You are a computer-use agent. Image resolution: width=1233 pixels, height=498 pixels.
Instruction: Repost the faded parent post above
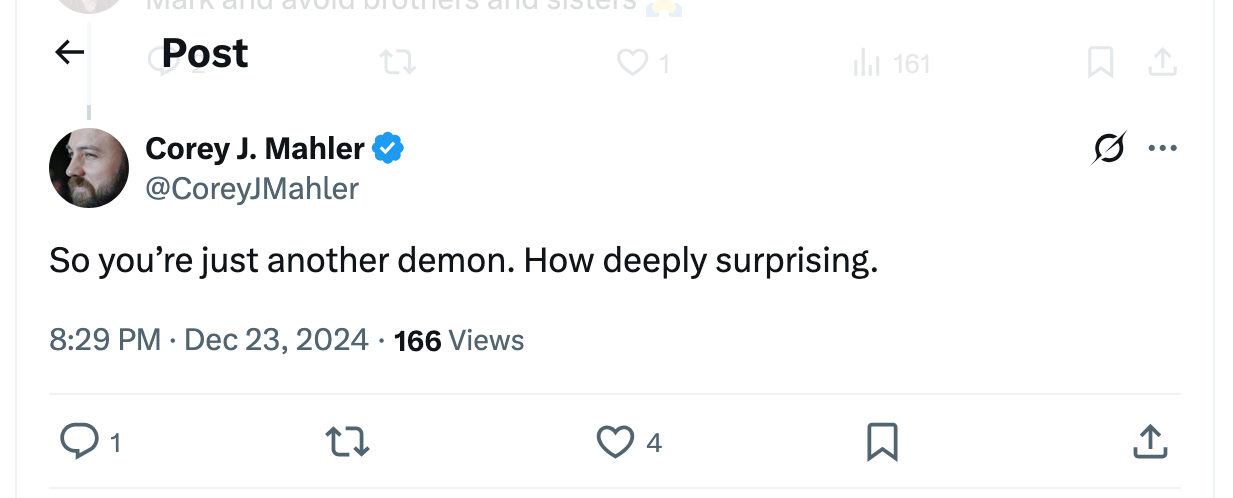(398, 64)
